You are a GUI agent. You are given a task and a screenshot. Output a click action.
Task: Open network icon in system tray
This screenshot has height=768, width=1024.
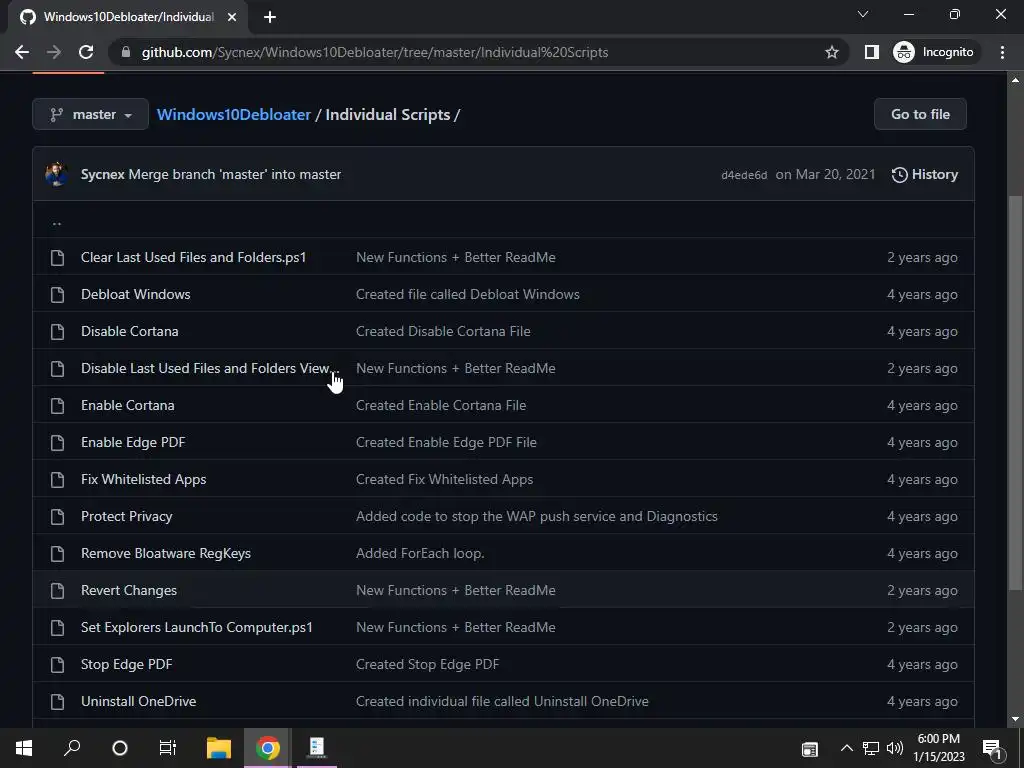pos(871,748)
